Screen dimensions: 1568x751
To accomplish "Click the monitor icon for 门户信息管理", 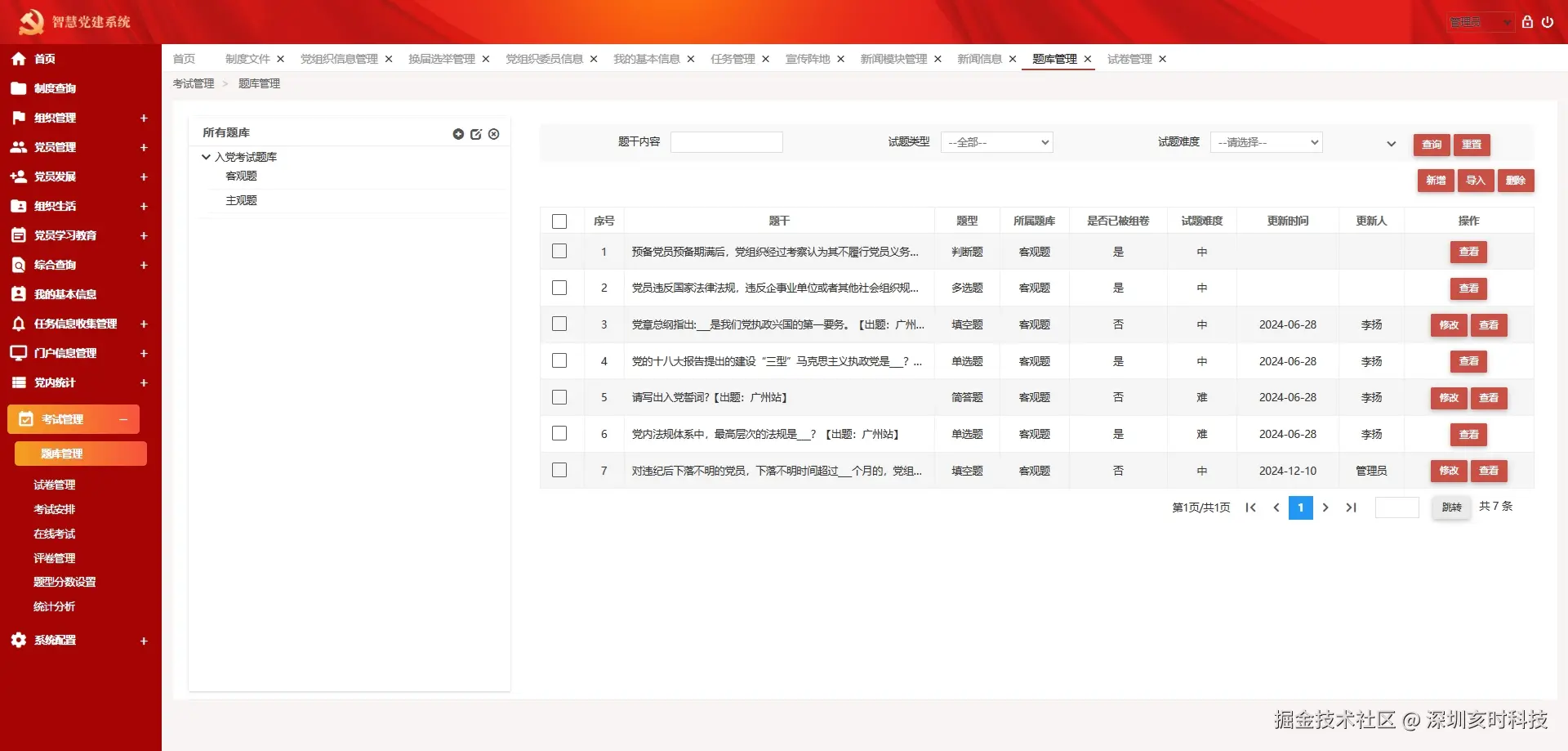I will point(19,353).
